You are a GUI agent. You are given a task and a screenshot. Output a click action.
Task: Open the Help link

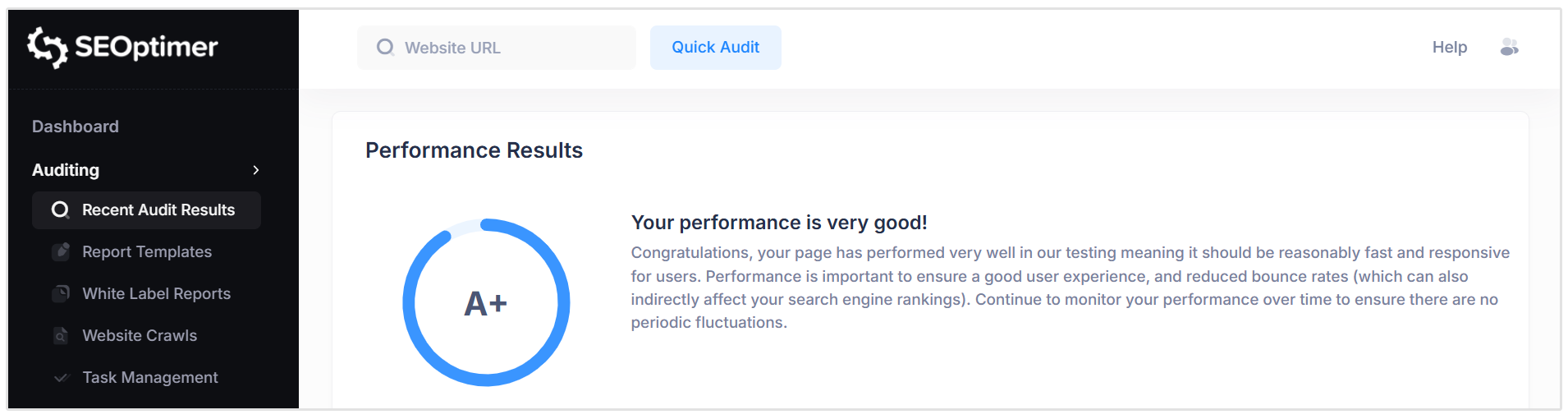(x=1449, y=48)
